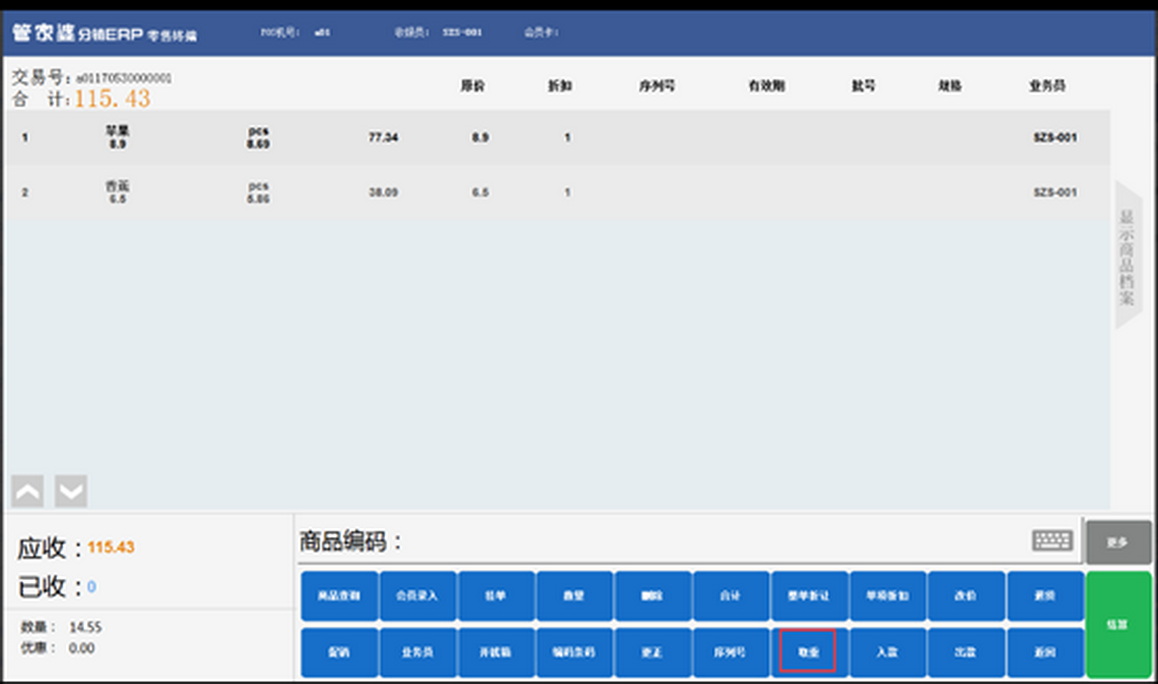Open the 更多 options button
Screen dimensions: 1158x684
[1118, 542]
